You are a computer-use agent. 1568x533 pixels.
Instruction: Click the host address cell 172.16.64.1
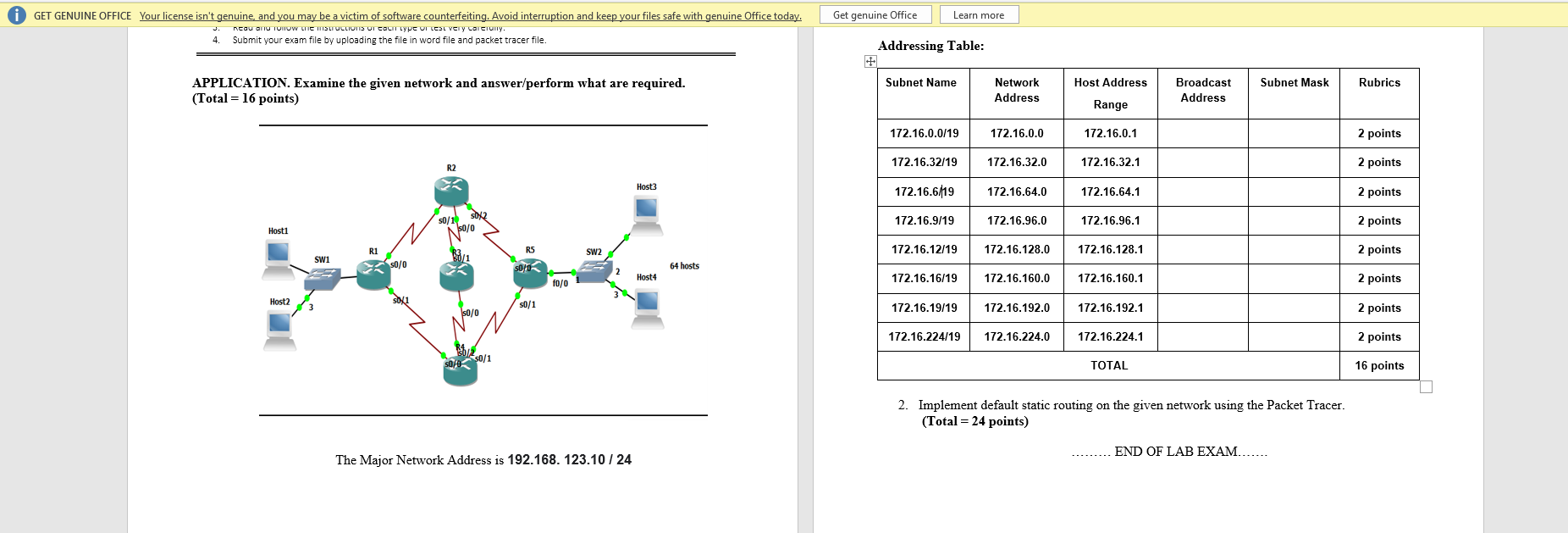coord(1111,192)
